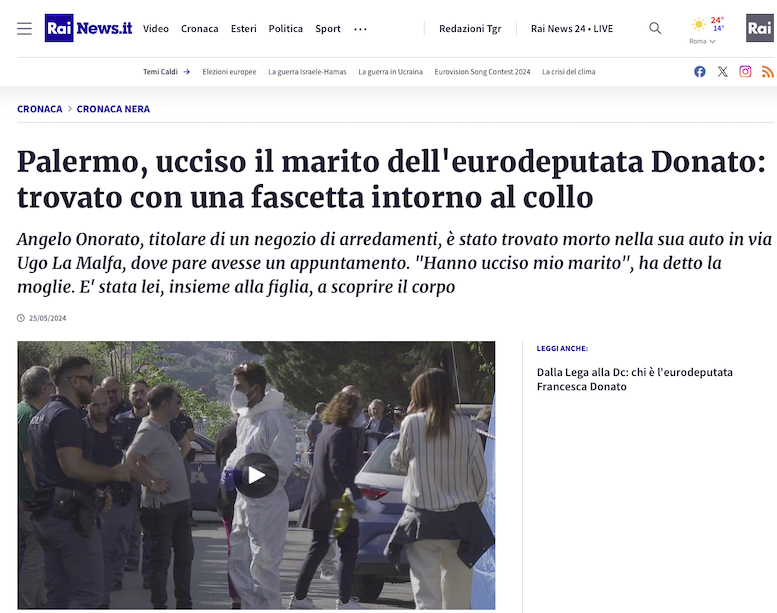Open Rai News Instagram profile
Screen dimensions: 777x613
[745, 72]
